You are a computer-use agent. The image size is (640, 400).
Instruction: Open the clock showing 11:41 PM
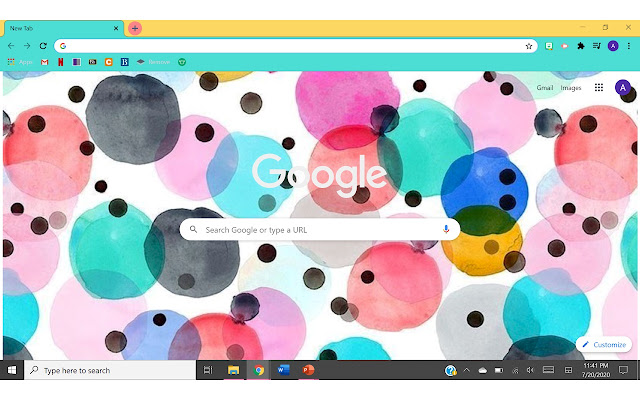pos(596,370)
